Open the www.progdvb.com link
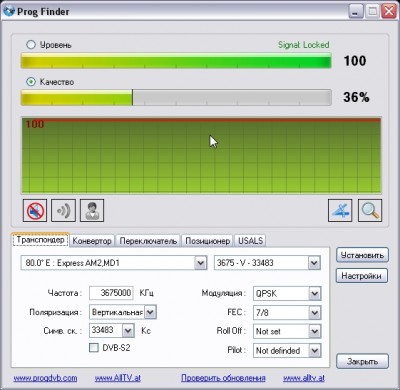 (x=45, y=378)
